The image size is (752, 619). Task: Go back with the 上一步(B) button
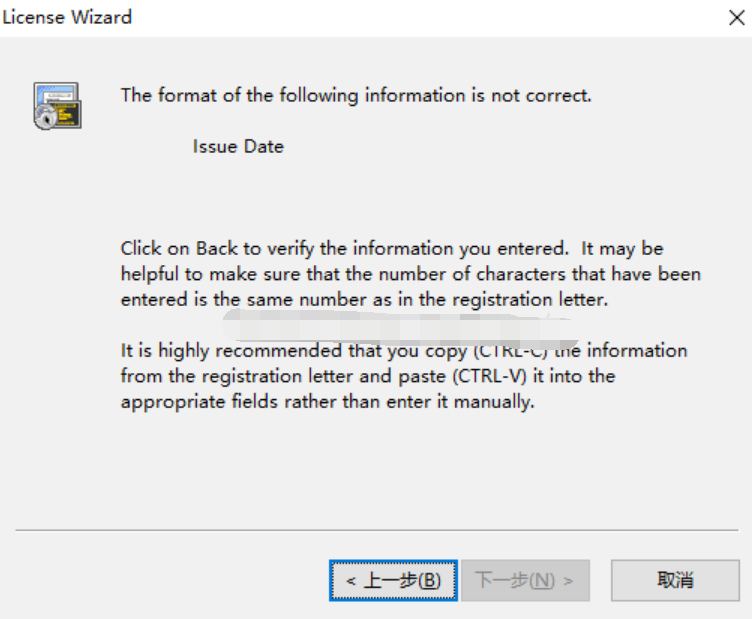[393, 580]
